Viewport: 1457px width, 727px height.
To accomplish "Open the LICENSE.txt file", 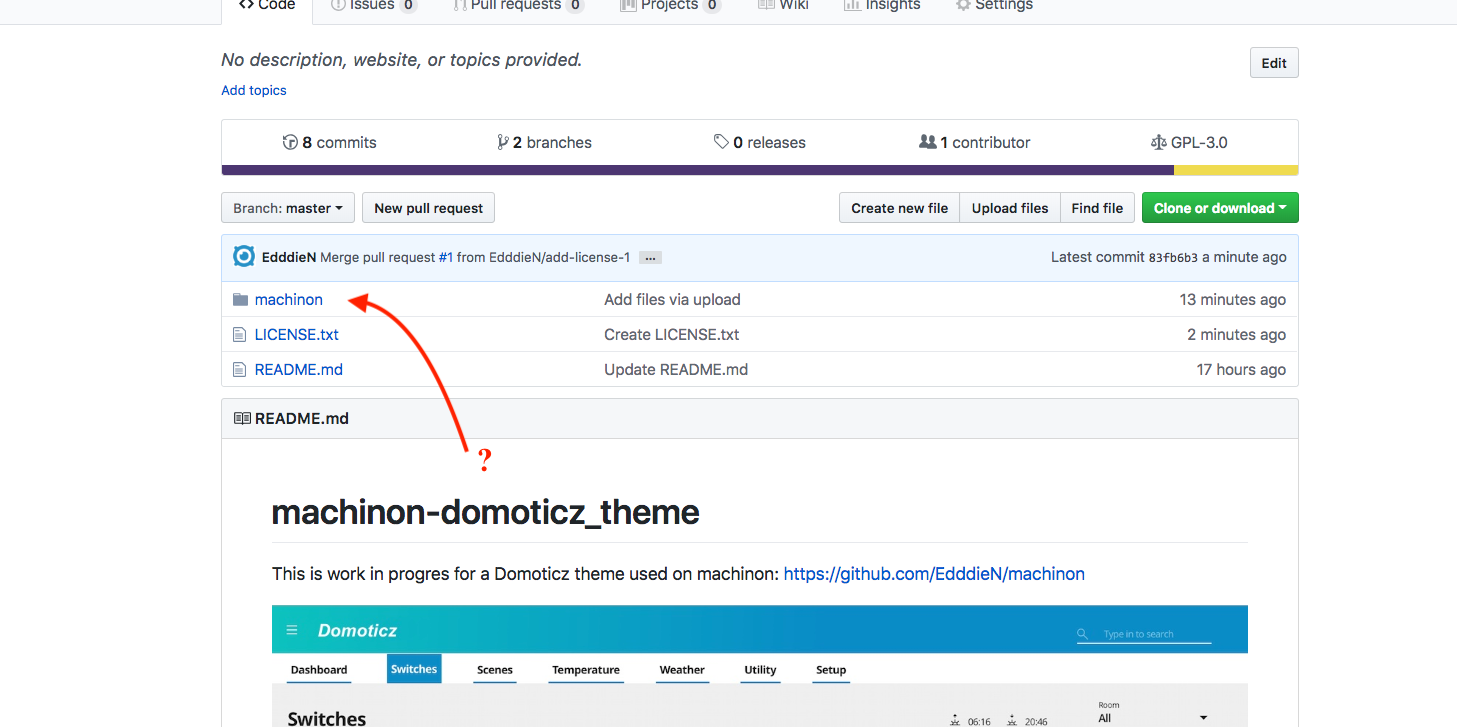I will point(297,334).
